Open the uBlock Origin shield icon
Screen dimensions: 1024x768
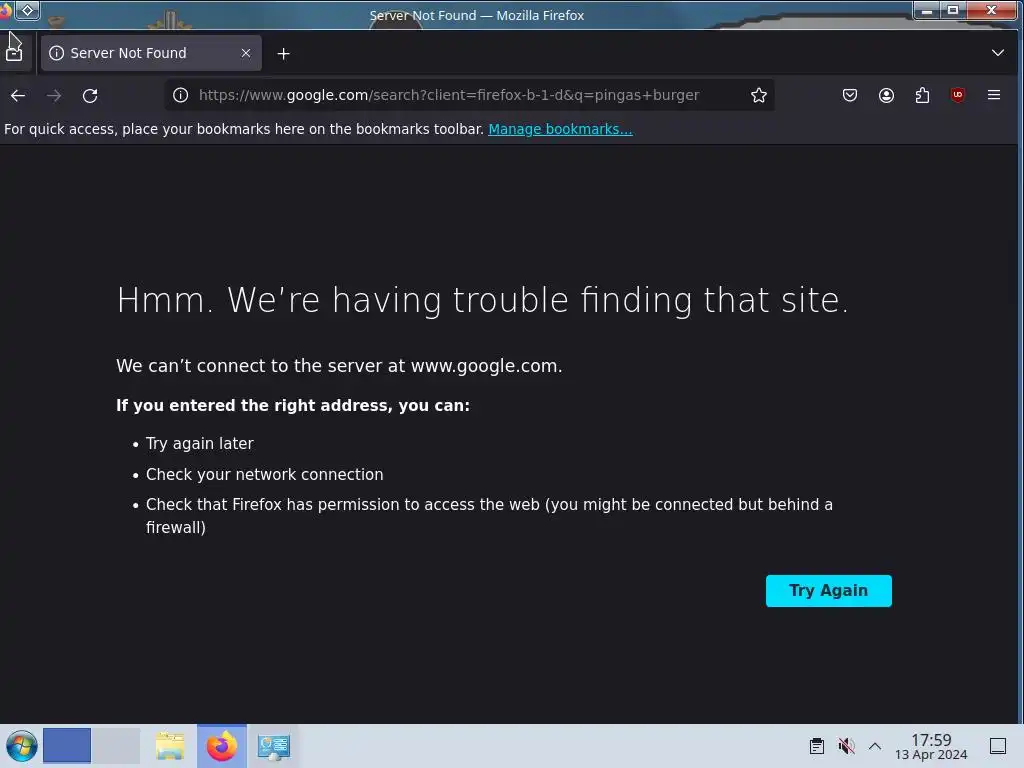pyautogui.click(x=957, y=95)
